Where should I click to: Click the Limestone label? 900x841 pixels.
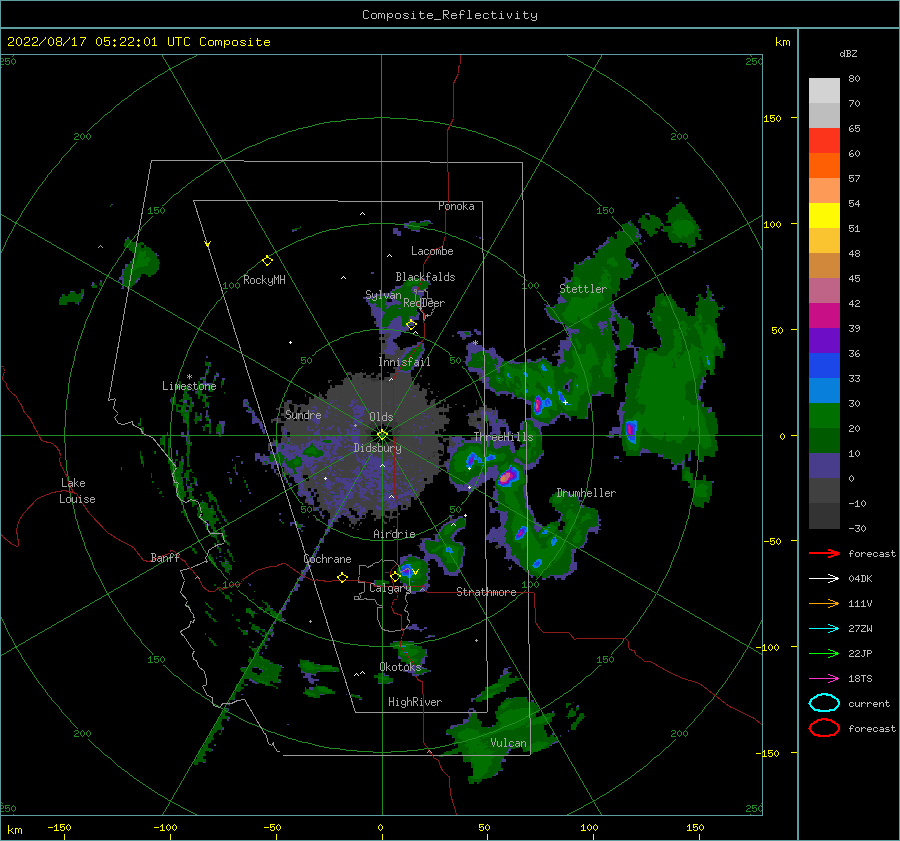[x=189, y=386]
